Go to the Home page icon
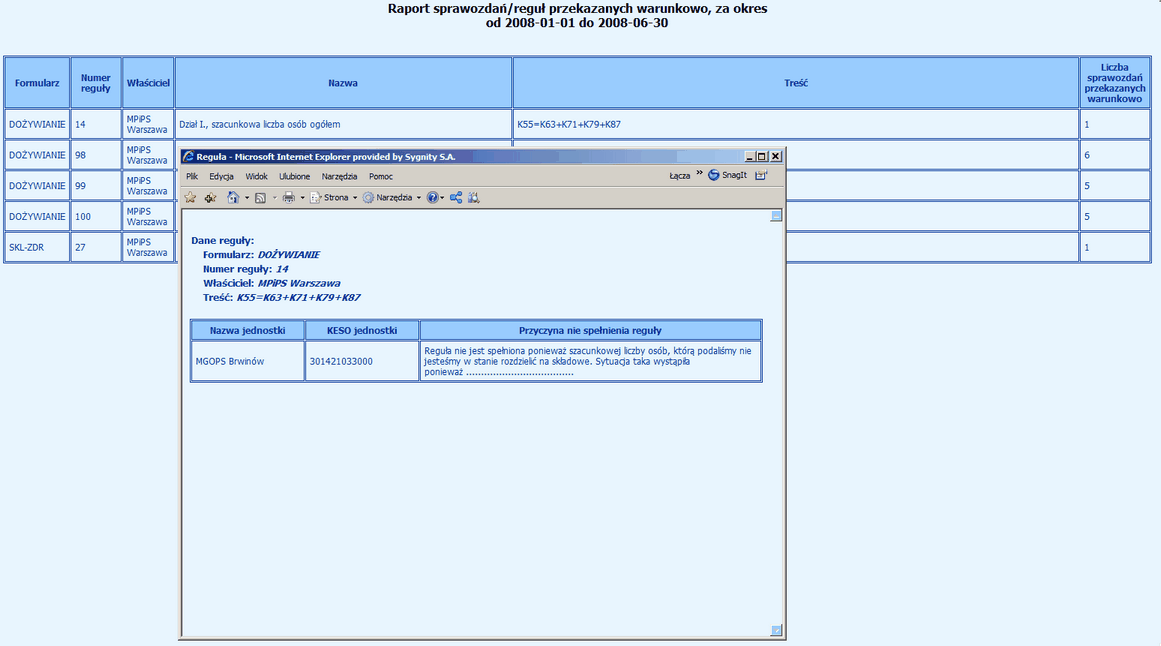This screenshot has width=1161, height=646. [x=232, y=198]
